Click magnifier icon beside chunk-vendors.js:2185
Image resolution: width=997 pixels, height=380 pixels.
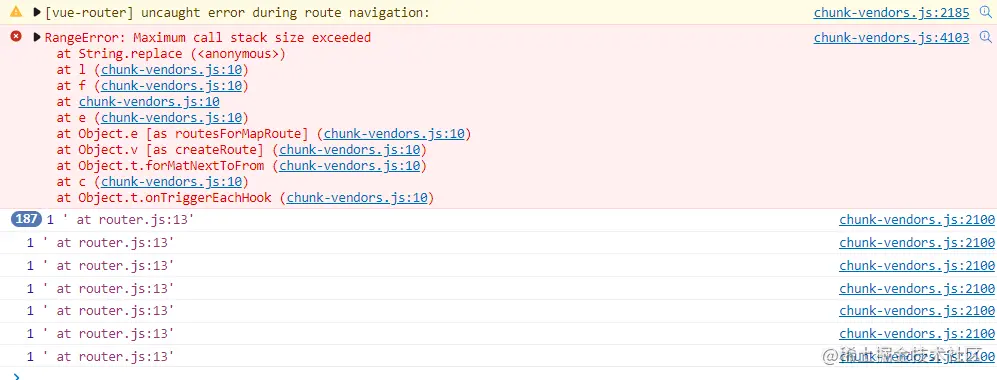[986, 12]
